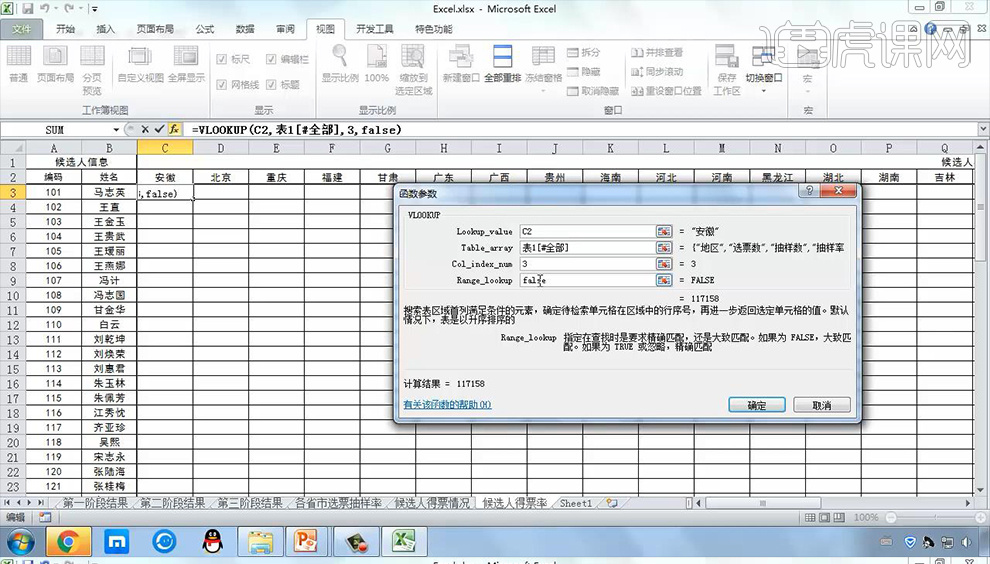Expand the formula bar
990x564 pixels.
(x=983, y=129)
